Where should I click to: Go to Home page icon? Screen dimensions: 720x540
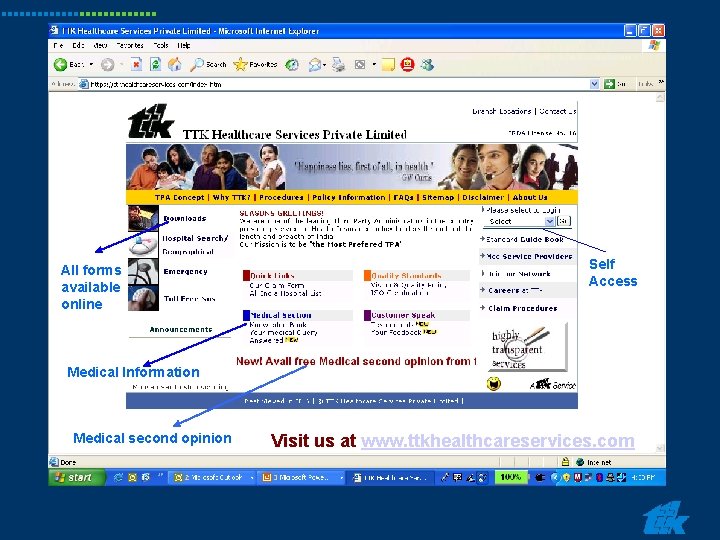pyautogui.click(x=174, y=64)
